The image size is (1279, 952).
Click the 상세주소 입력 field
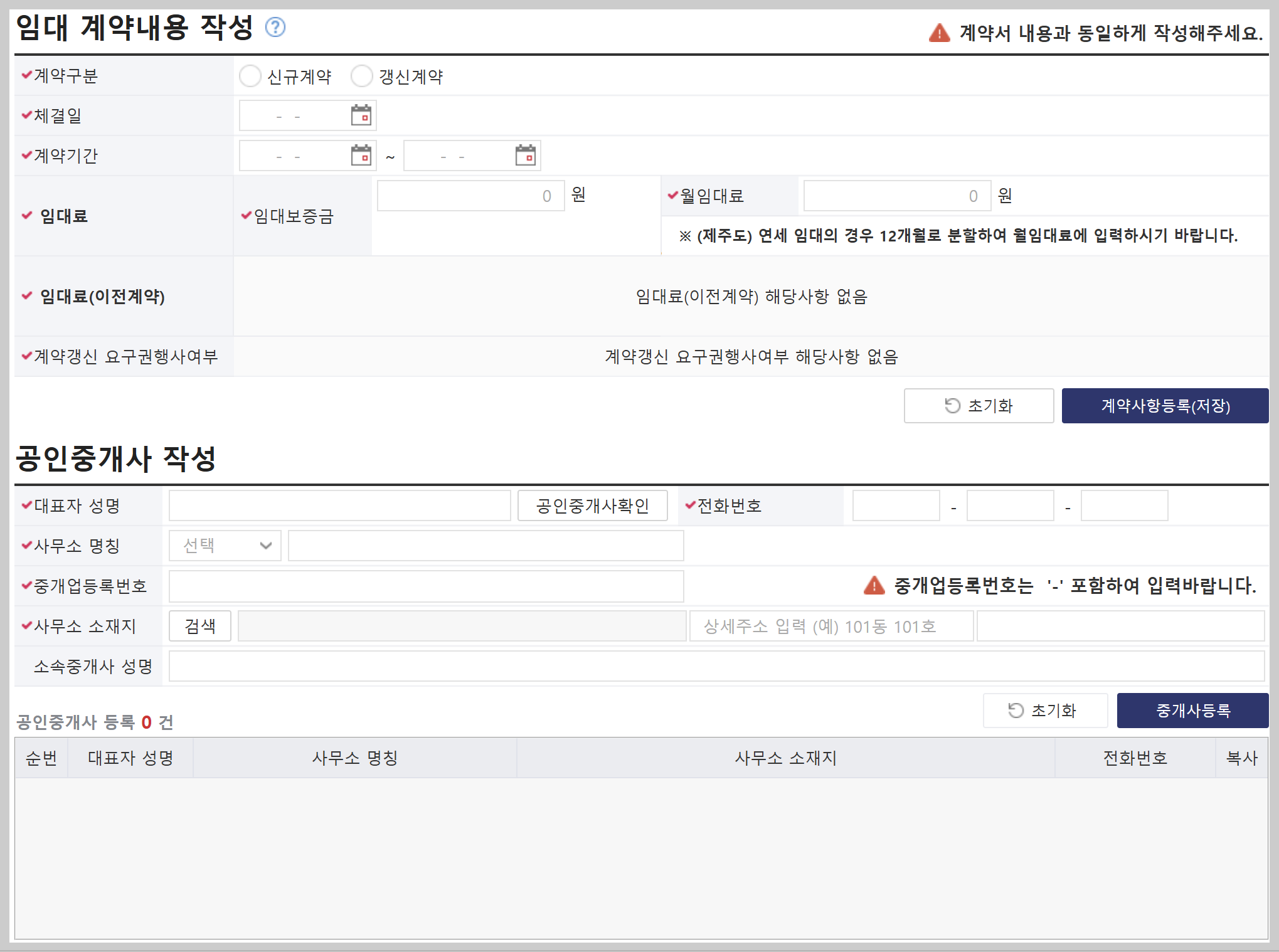coord(831,626)
